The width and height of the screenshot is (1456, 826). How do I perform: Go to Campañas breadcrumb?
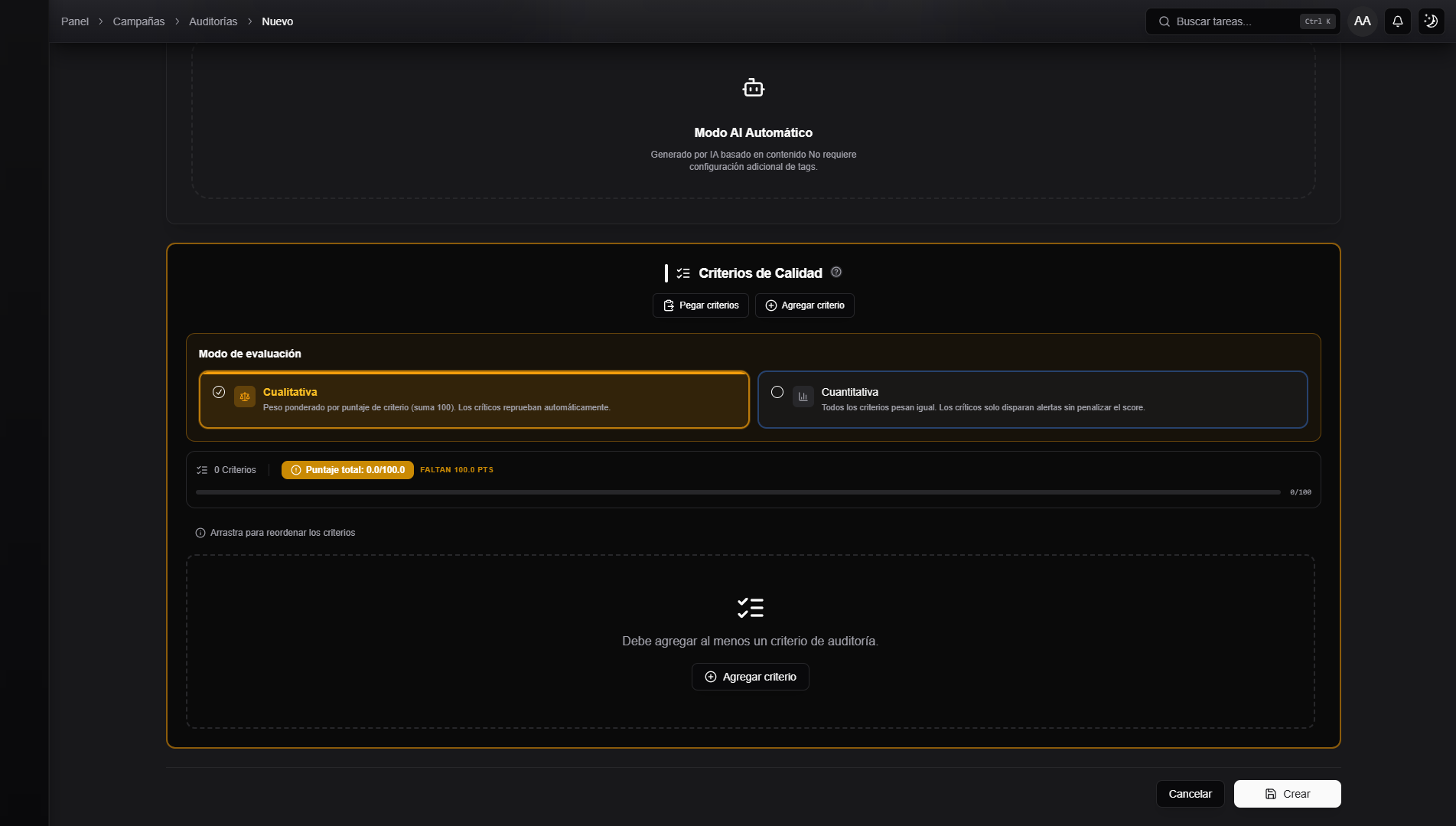[x=138, y=21]
